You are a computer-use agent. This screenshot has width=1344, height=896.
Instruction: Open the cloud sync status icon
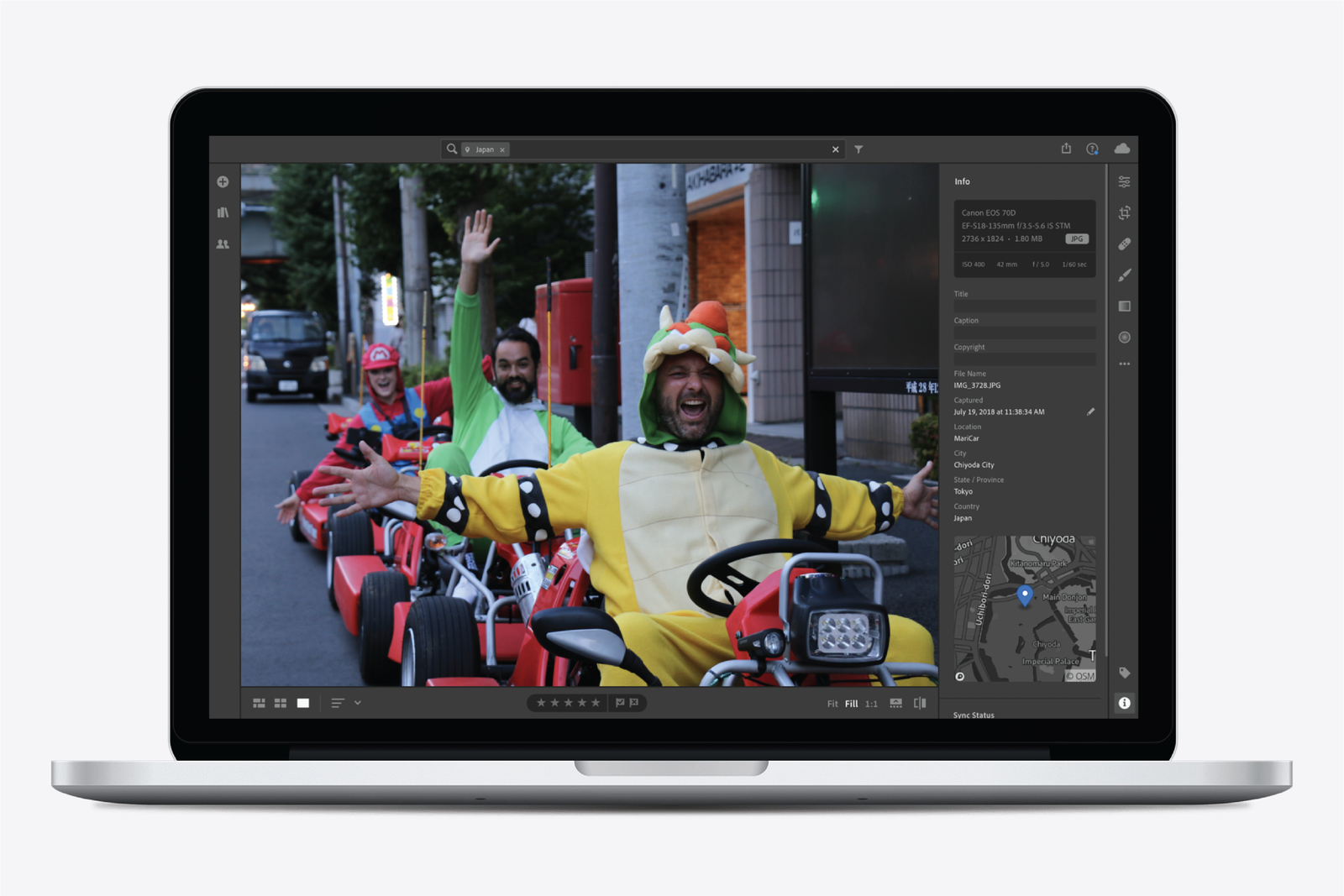click(x=1121, y=149)
